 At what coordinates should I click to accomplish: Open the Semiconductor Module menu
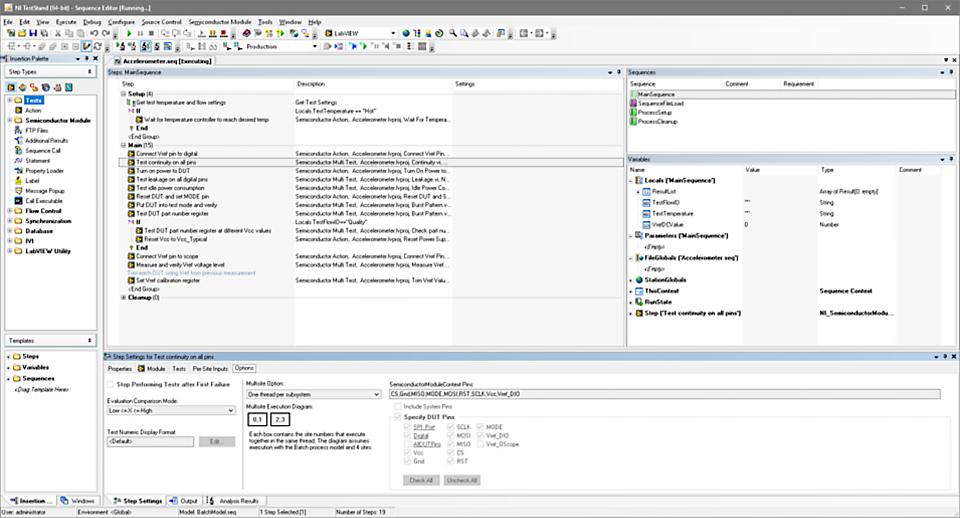pos(219,21)
